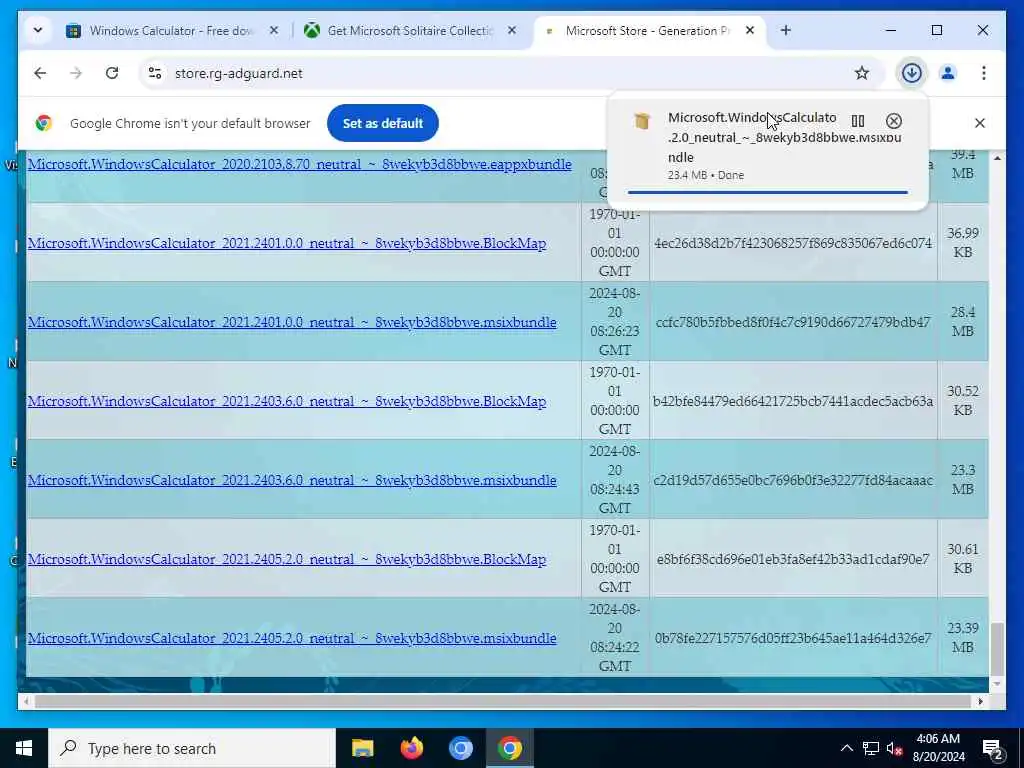View site information icon in address bar
This screenshot has height=768, width=1024.
(x=155, y=73)
